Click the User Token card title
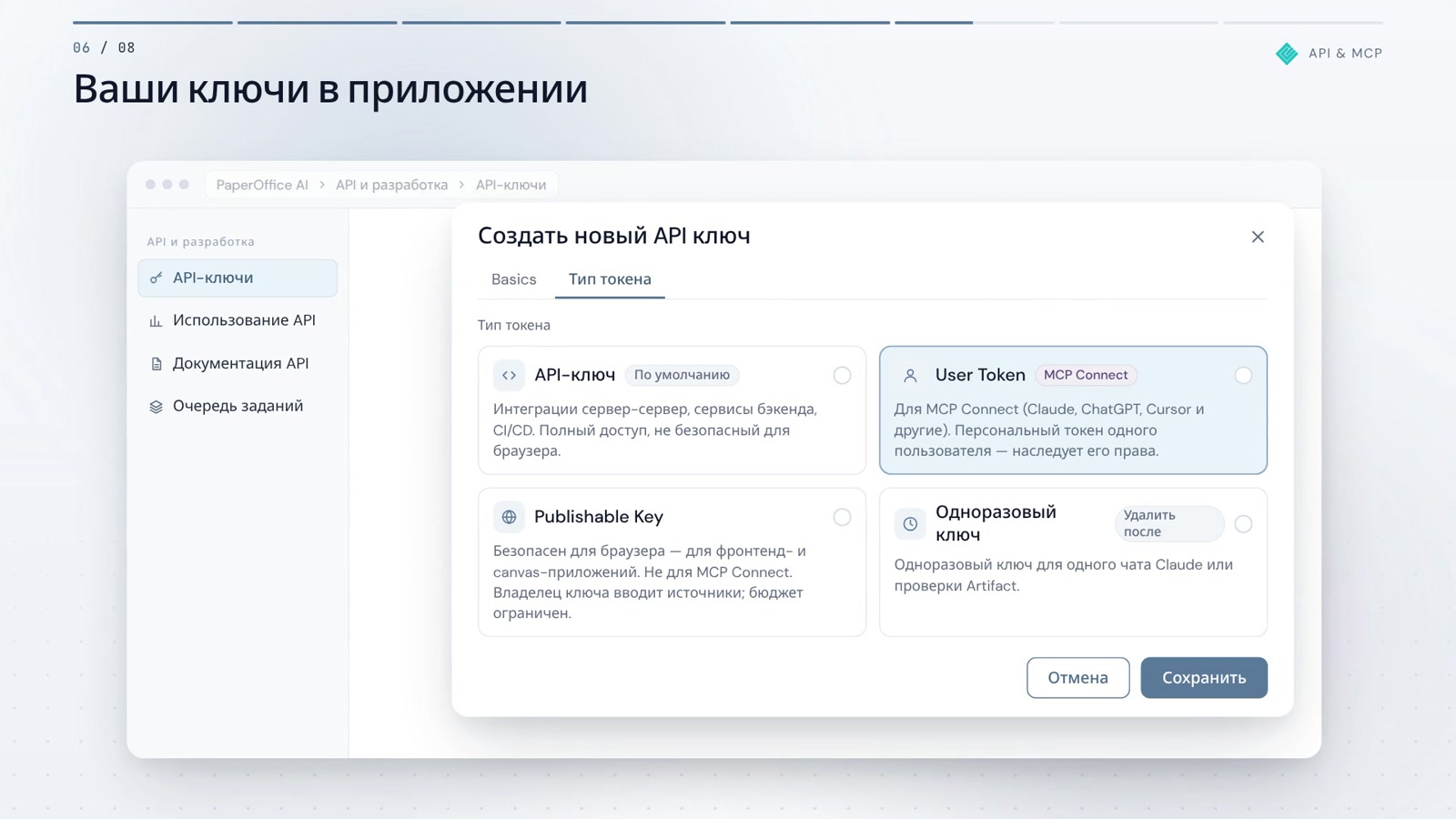The image size is (1456, 819). (x=980, y=375)
